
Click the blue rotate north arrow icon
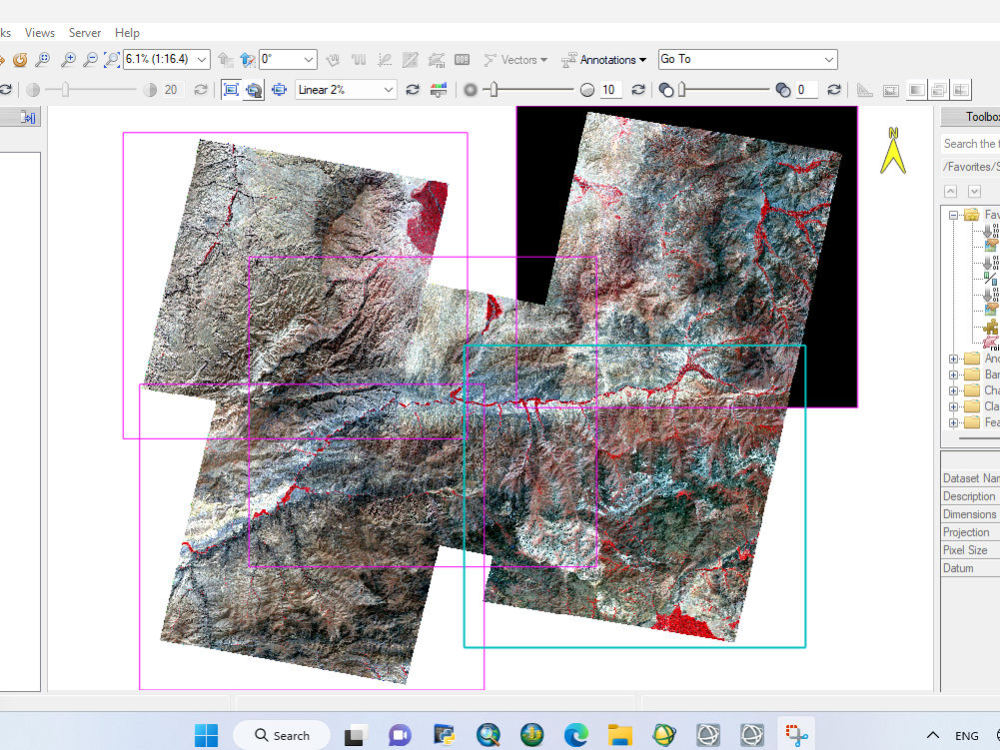pos(247,60)
